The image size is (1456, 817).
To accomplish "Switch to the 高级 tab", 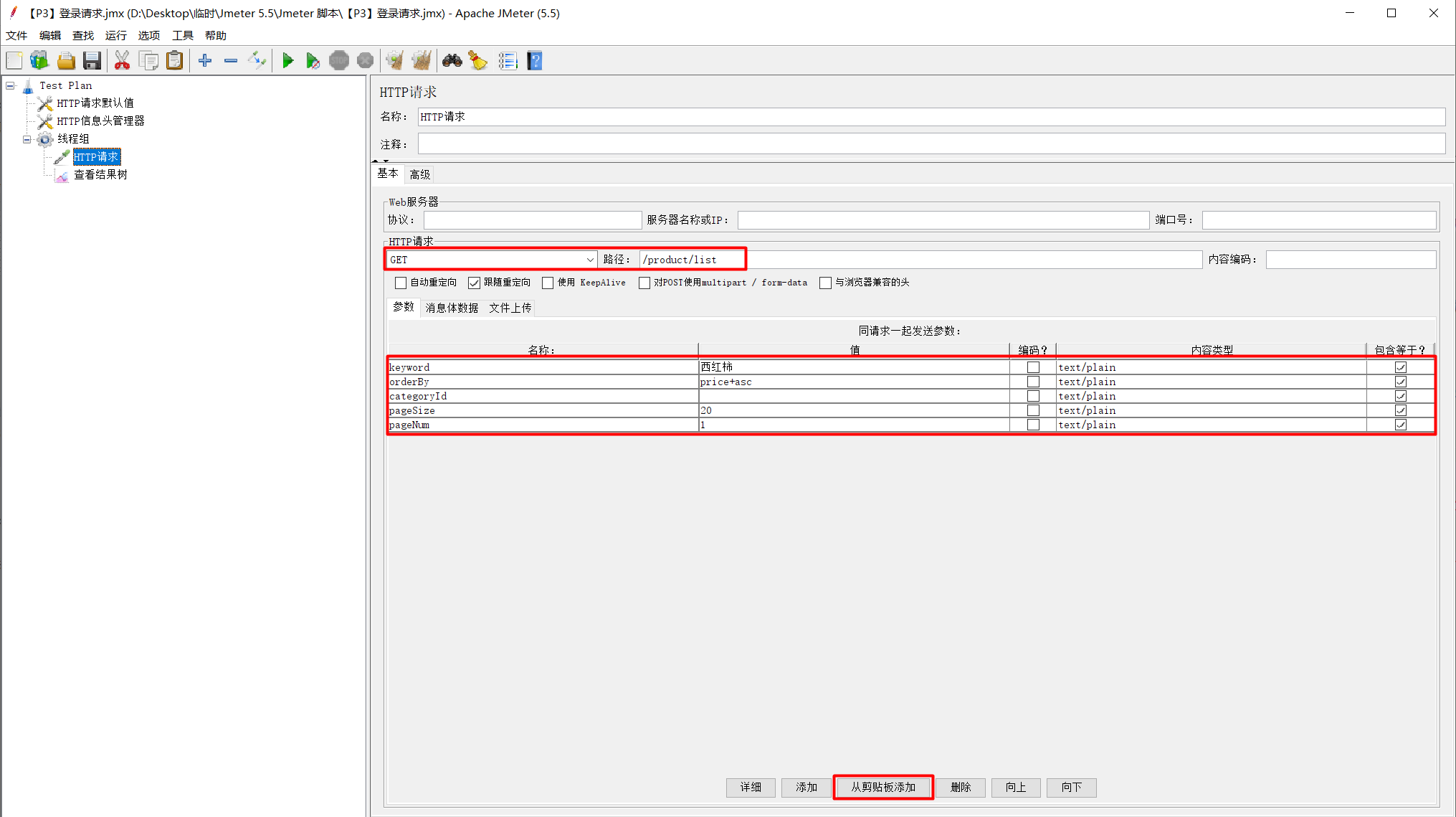I will tap(420, 174).
